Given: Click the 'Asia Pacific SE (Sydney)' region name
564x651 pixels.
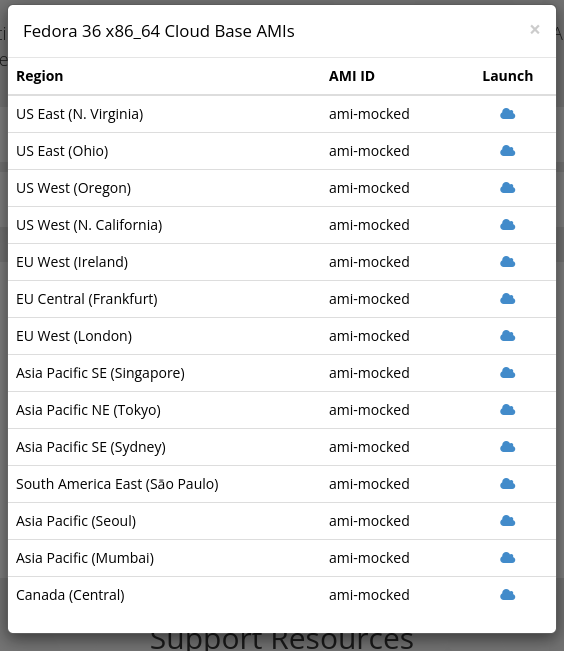Looking at the screenshot, I should click(91, 447).
